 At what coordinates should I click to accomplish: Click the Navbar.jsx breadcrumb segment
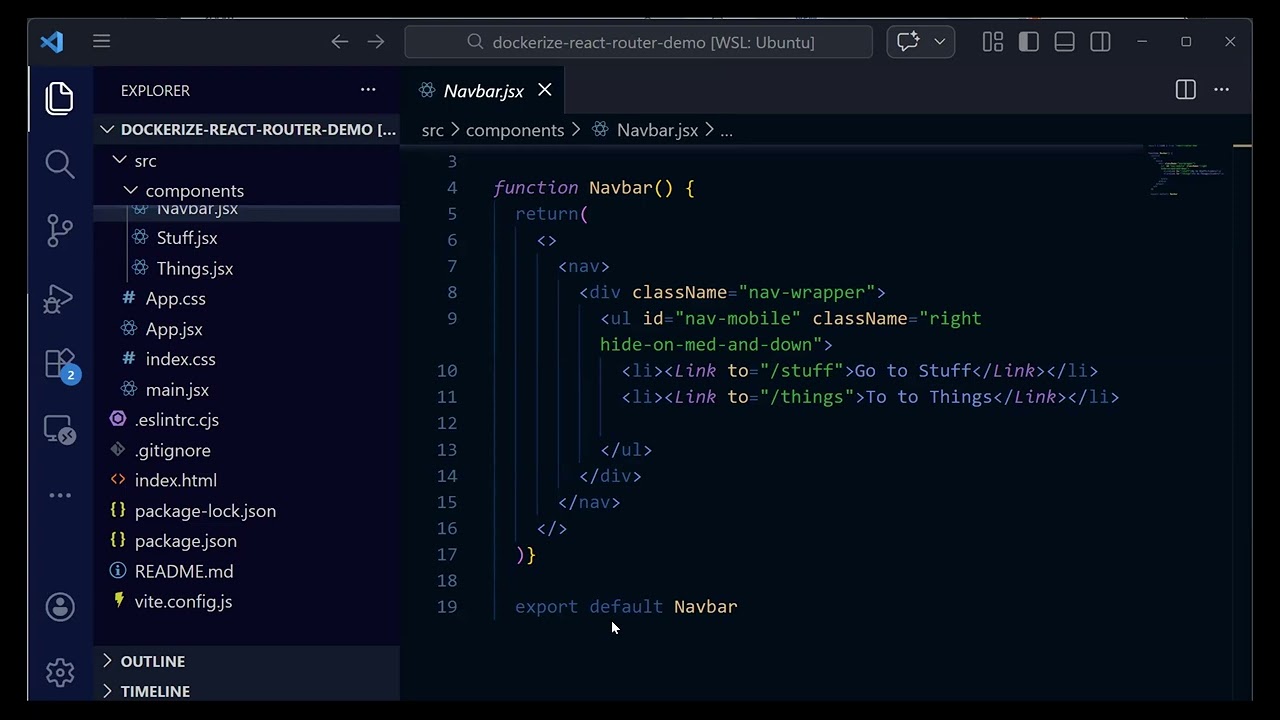pos(657,130)
